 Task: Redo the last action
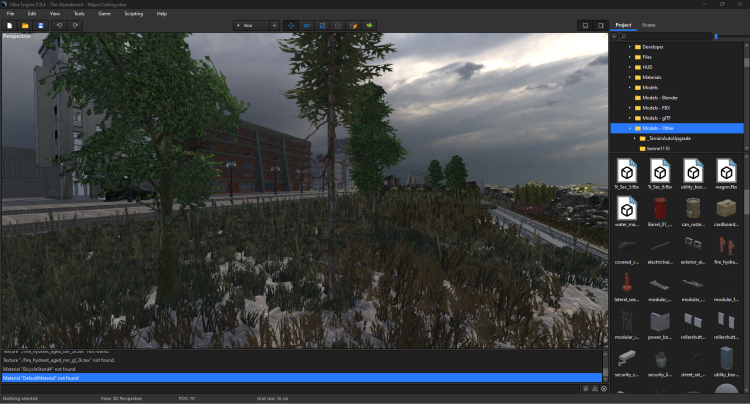75,25
